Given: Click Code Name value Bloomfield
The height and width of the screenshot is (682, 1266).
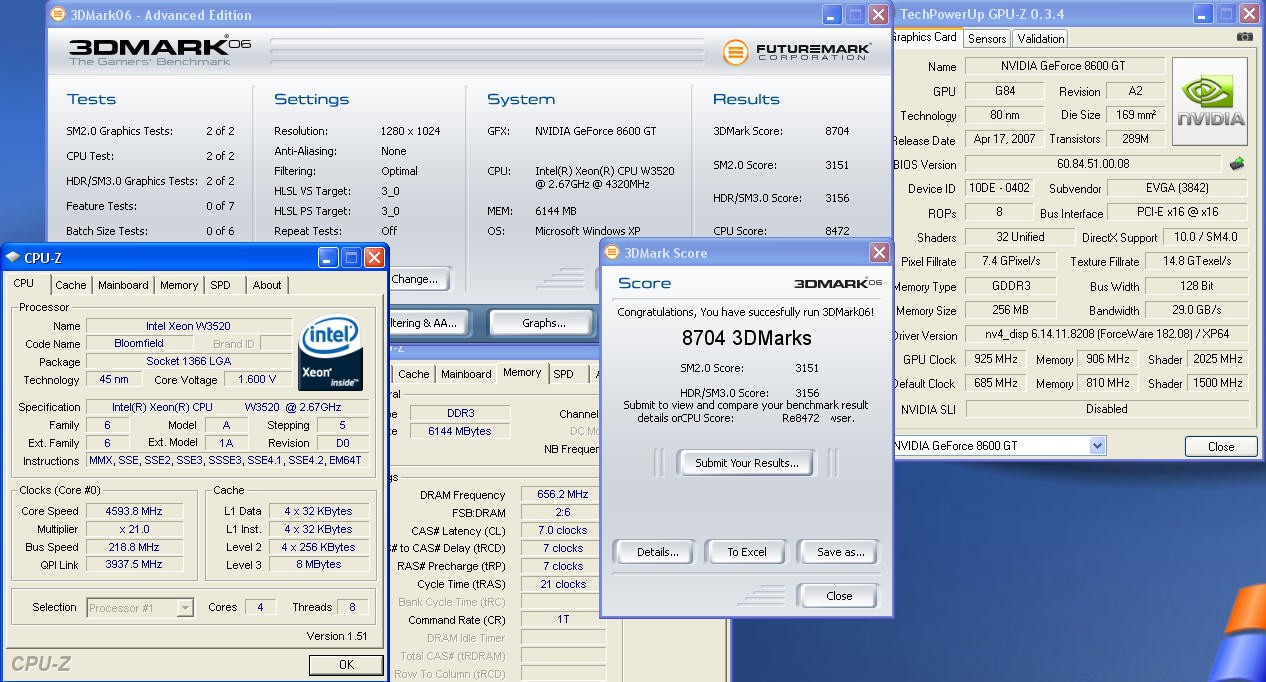Looking at the screenshot, I should pyautogui.click(x=139, y=343).
